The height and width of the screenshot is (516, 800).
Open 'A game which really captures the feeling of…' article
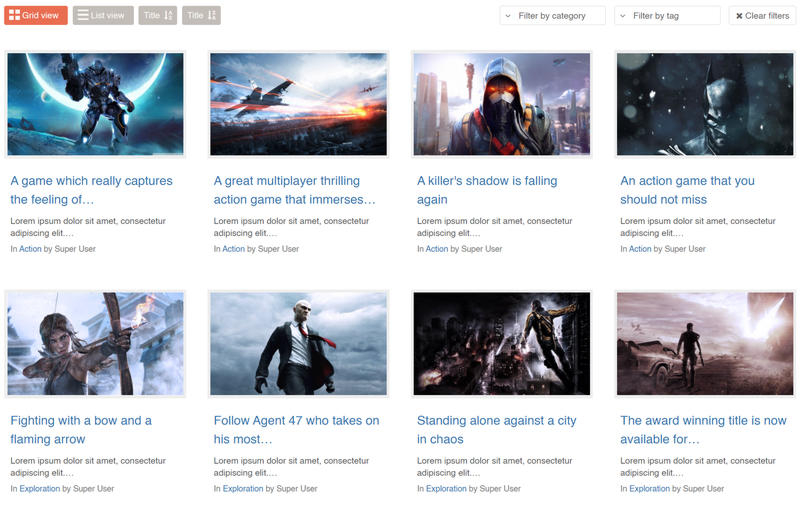coord(91,190)
